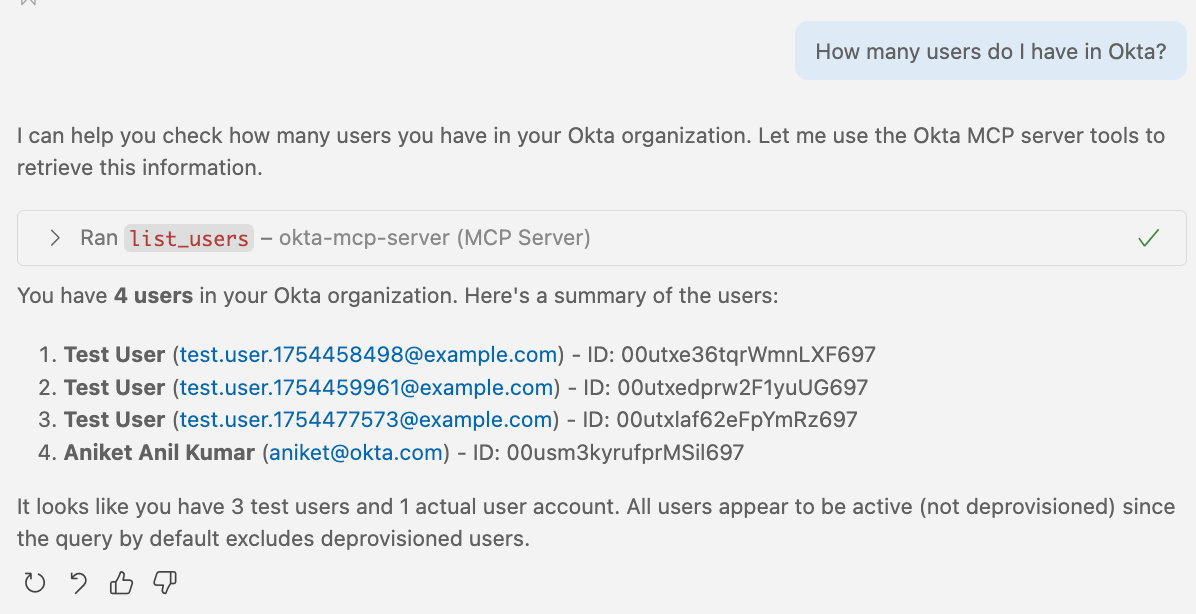Open the test.user.1754458498@example.com link
Viewport: 1196px width, 614px height.
(367, 354)
